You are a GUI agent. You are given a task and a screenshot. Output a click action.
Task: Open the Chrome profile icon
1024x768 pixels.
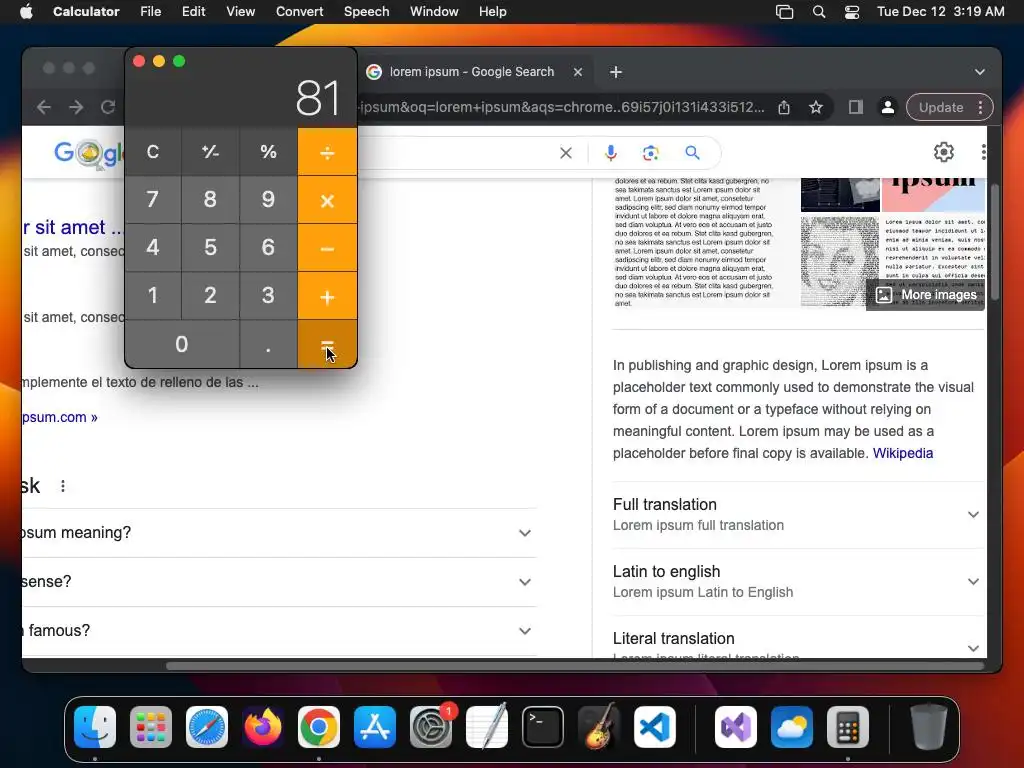[888, 108]
